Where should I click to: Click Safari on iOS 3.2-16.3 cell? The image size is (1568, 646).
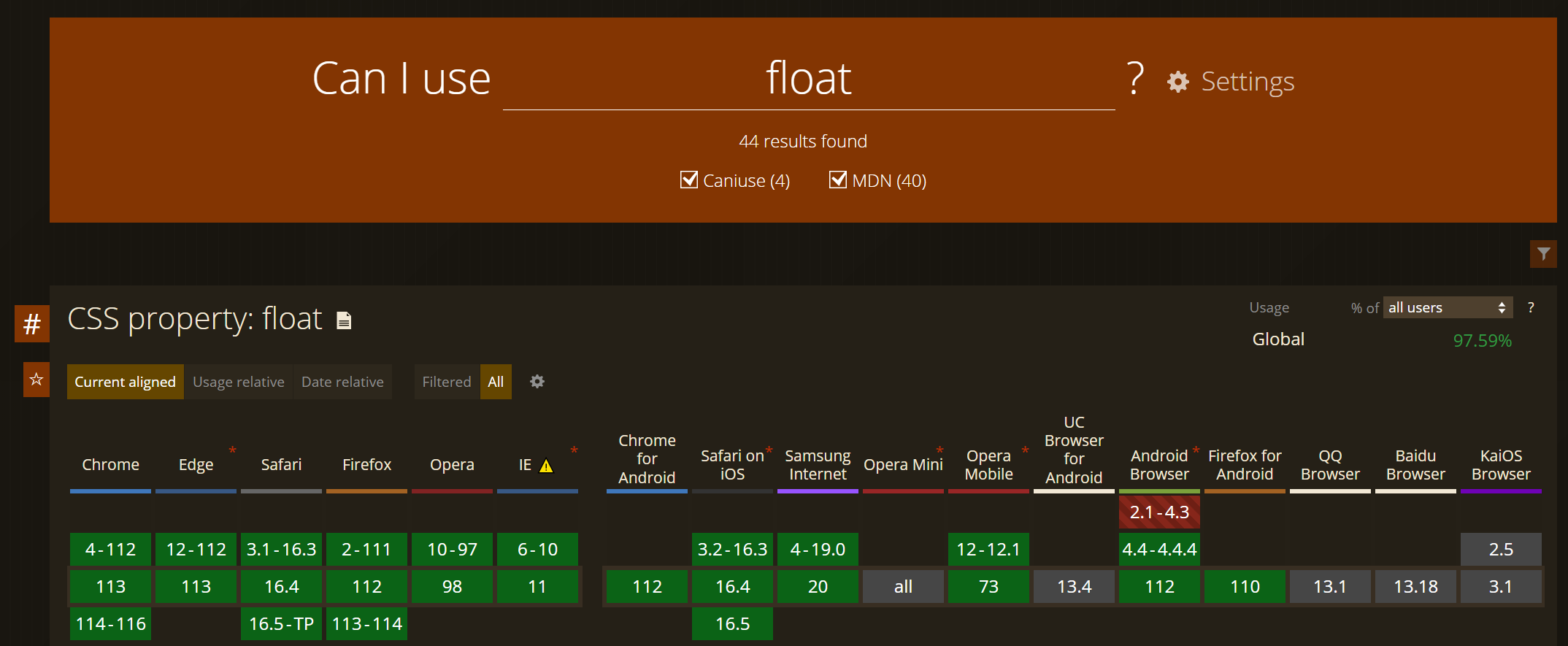point(733,549)
